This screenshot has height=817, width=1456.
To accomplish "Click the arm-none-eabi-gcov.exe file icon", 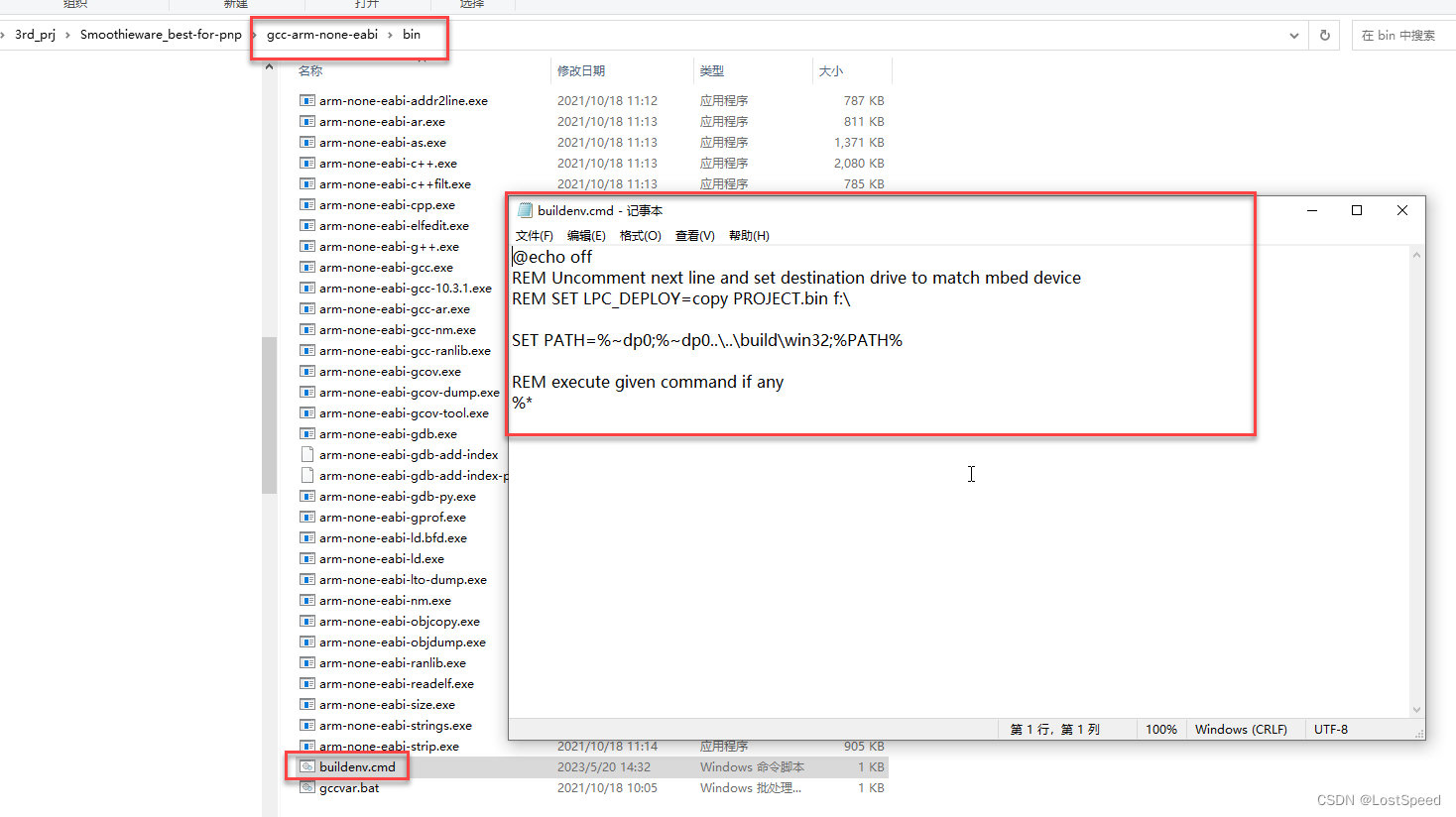I will (307, 371).
